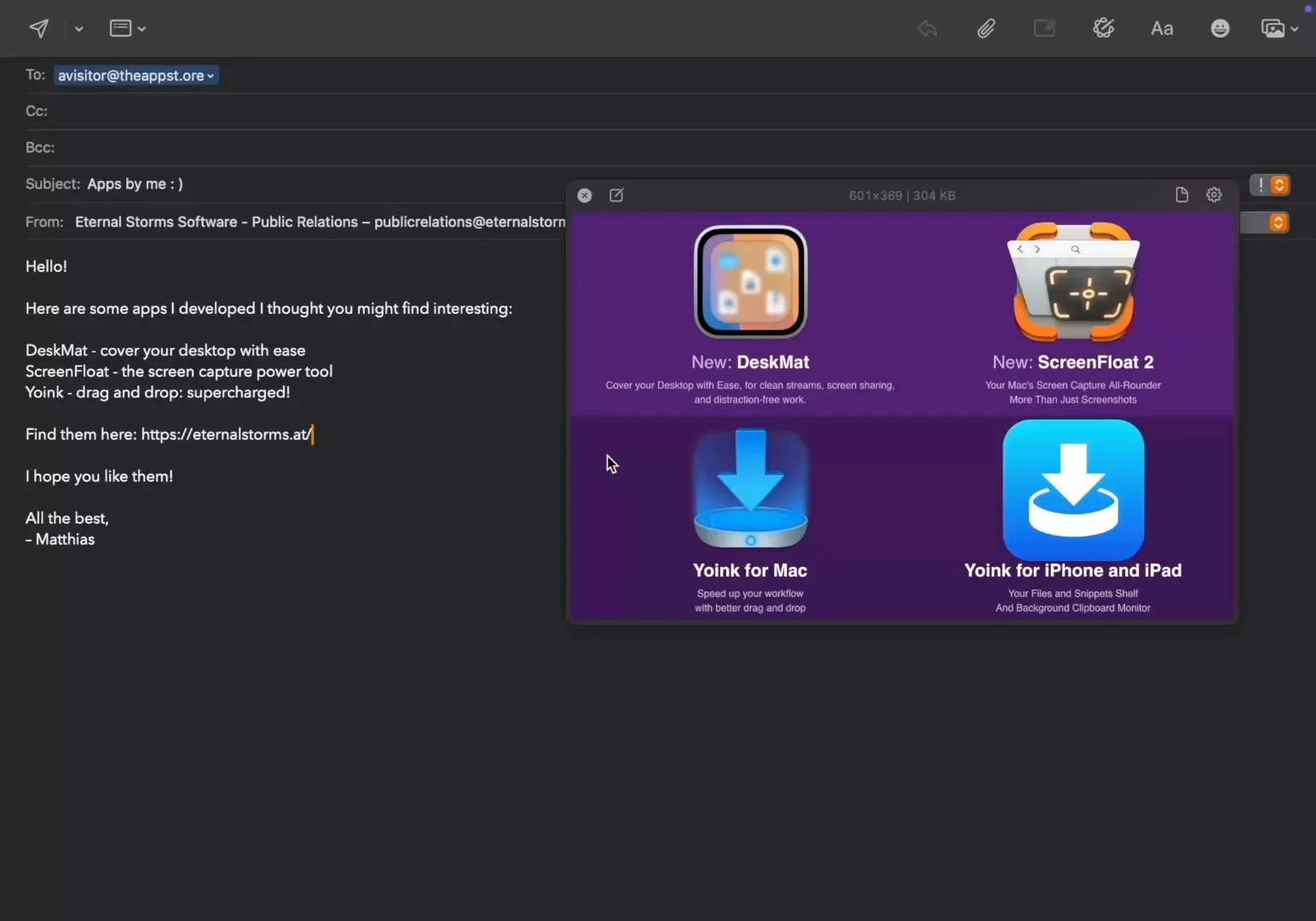Click the include attachments toolbar icon
Viewport: 1316px width, 921px height.
pyautogui.click(x=1044, y=28)
